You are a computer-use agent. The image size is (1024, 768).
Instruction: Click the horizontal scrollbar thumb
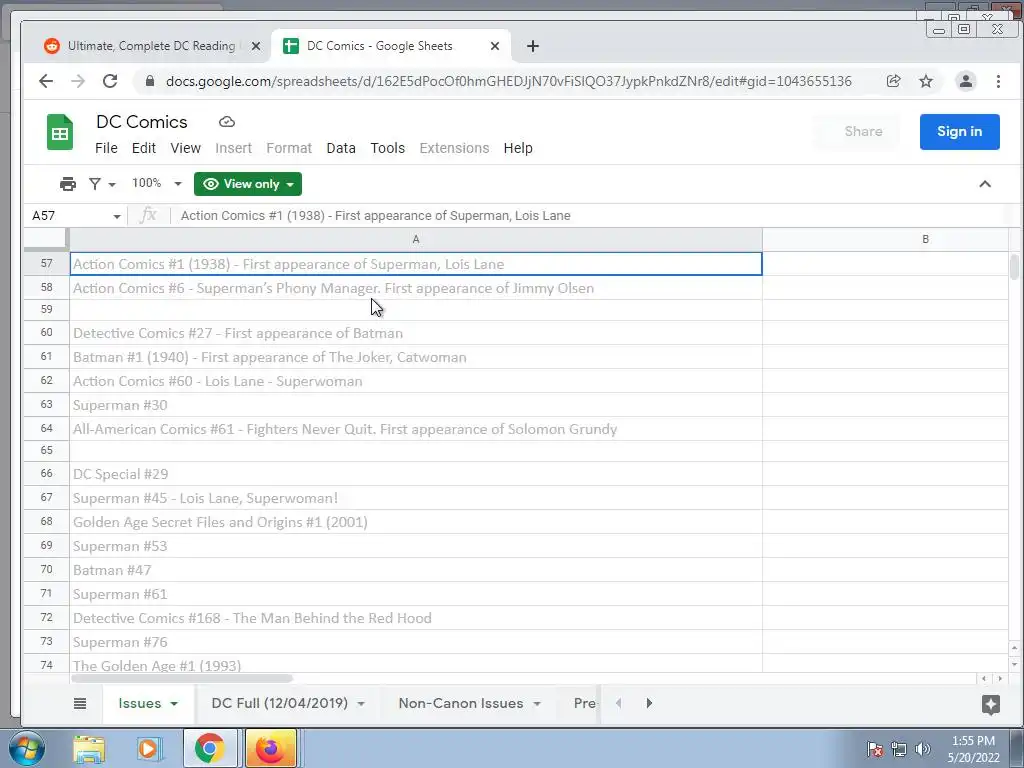point(182,679)
